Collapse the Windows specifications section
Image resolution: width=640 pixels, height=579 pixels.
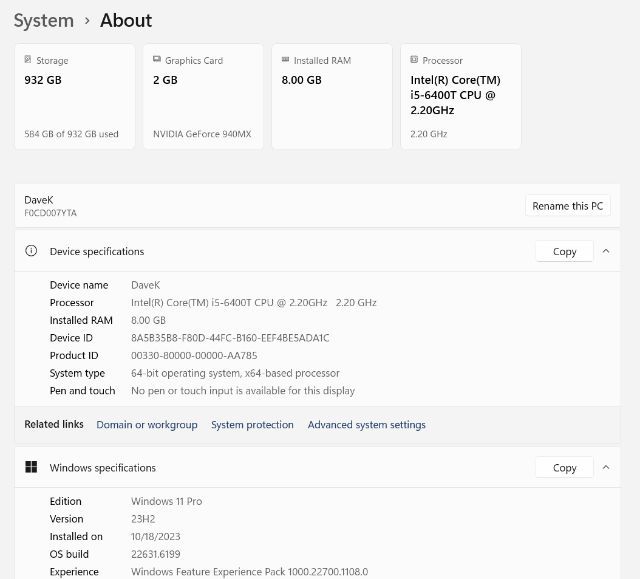[x=605, y=467]
